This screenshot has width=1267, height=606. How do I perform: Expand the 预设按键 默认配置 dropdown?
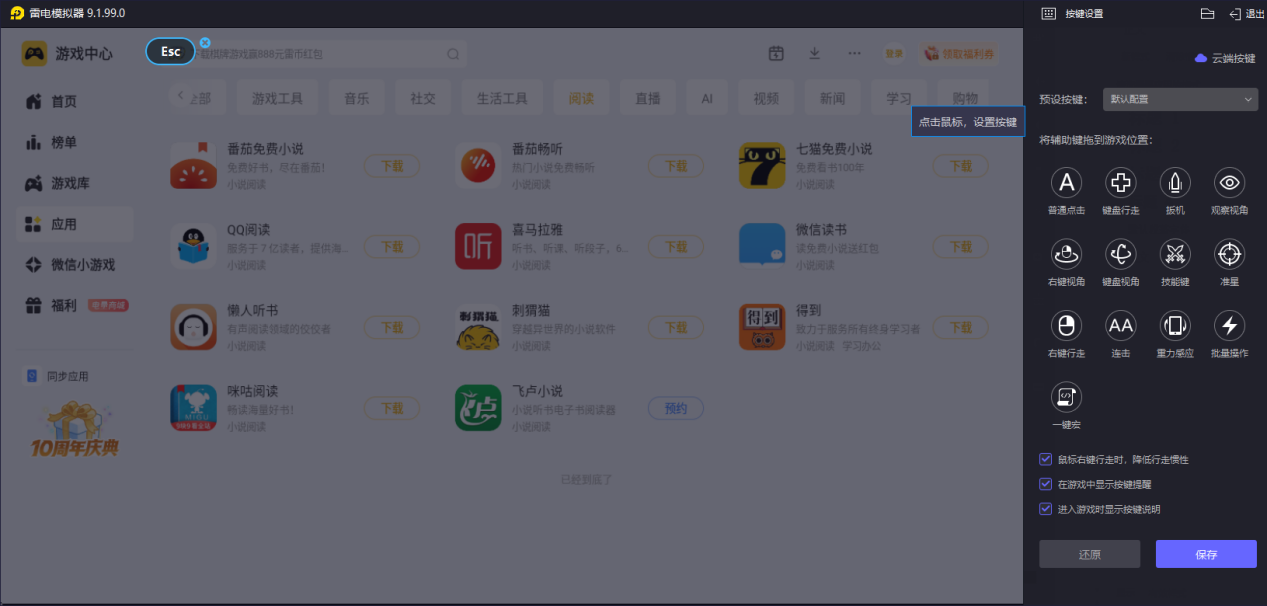[1180, 99]
